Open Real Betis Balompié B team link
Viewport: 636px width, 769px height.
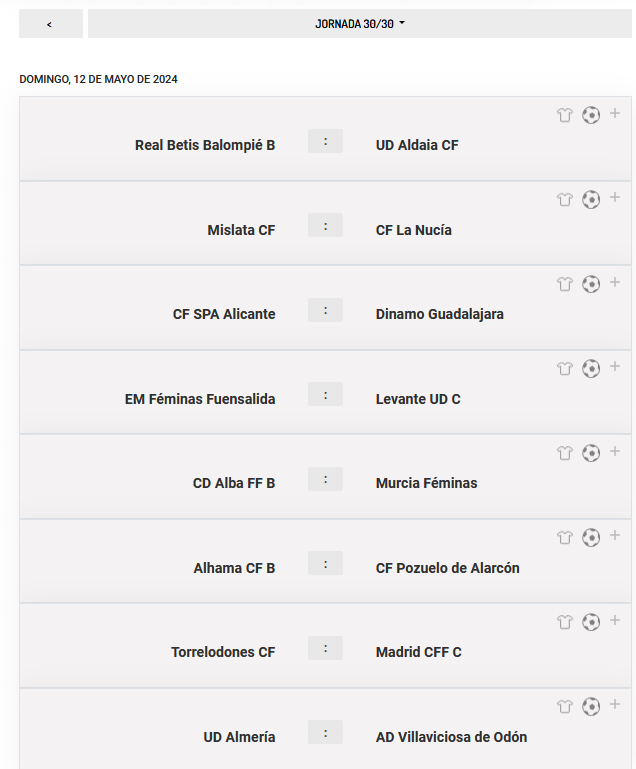[205, 145]
